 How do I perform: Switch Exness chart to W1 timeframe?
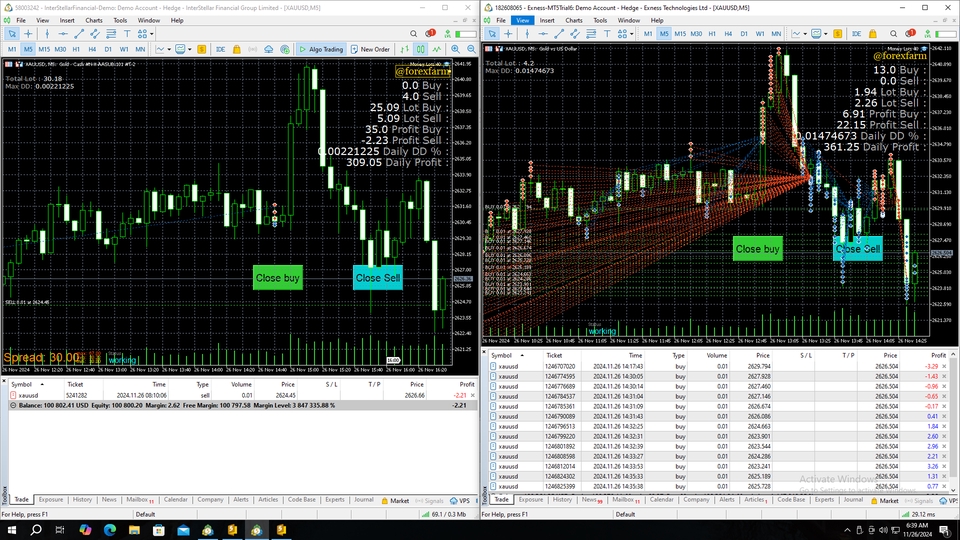[x=760, y=34]
